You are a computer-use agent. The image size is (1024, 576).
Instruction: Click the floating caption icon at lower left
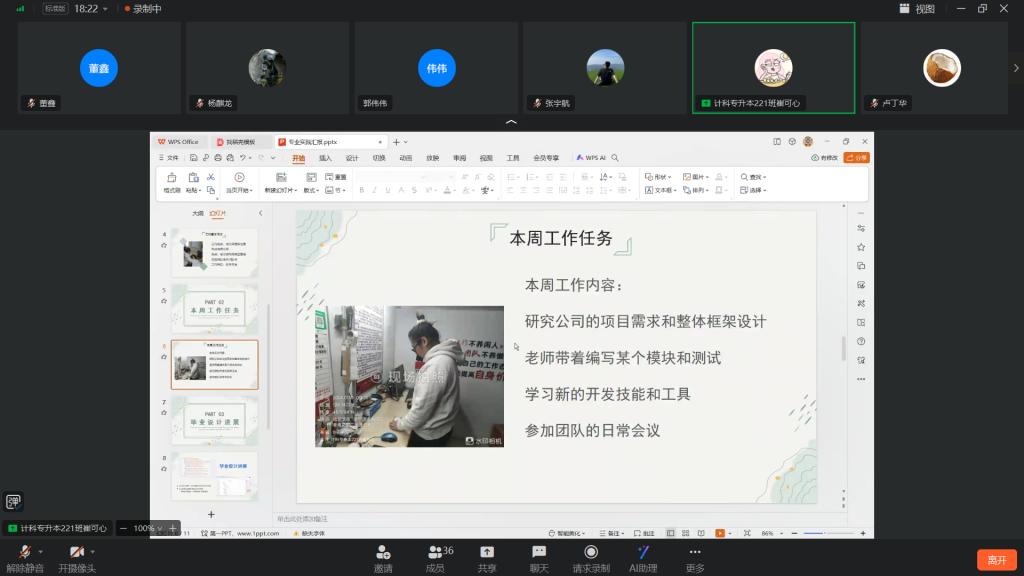click(x=14, y=502)
